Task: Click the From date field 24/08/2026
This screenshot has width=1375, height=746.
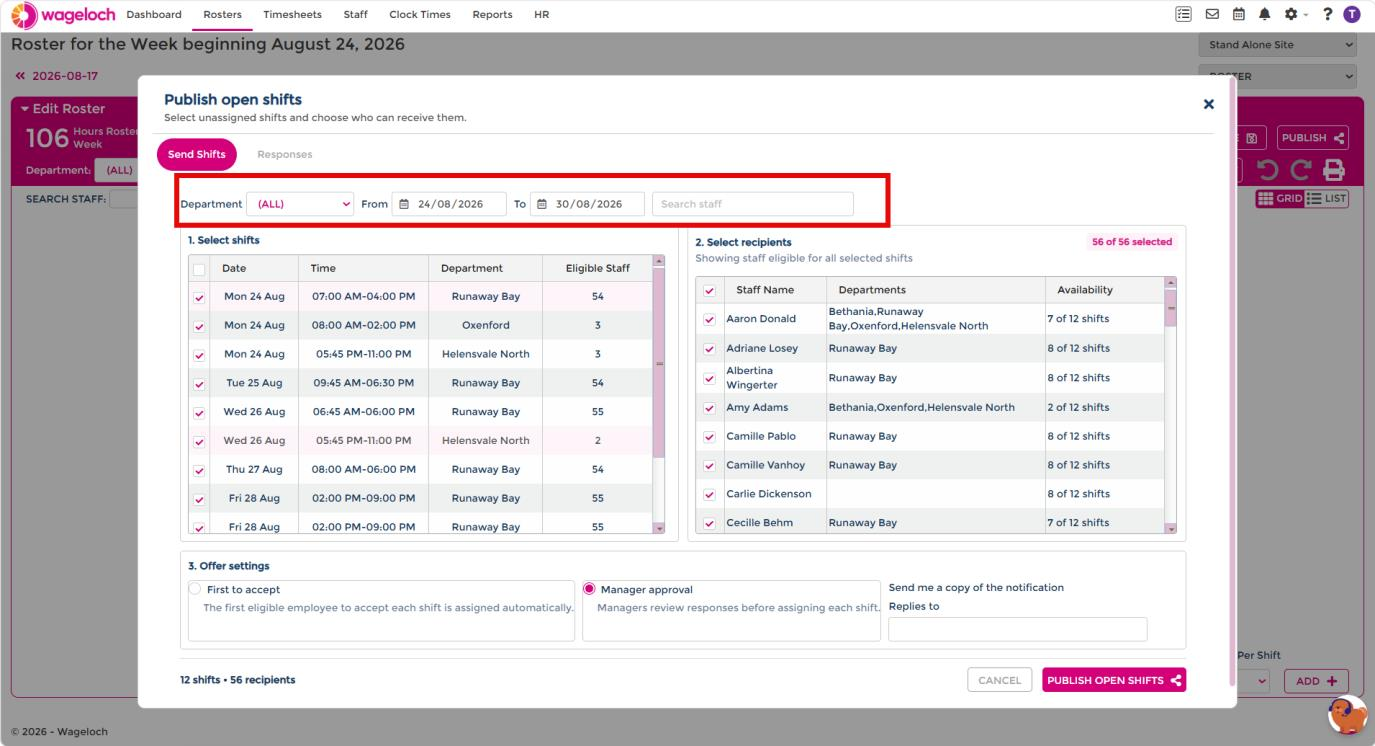Action: 449,204
